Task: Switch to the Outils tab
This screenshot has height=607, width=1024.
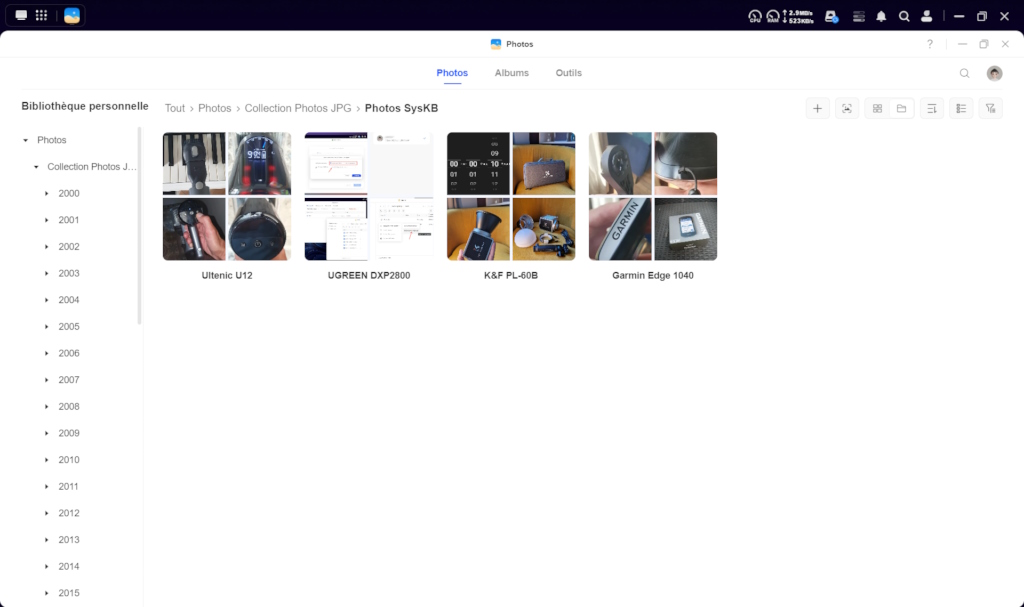Action: 568,73
